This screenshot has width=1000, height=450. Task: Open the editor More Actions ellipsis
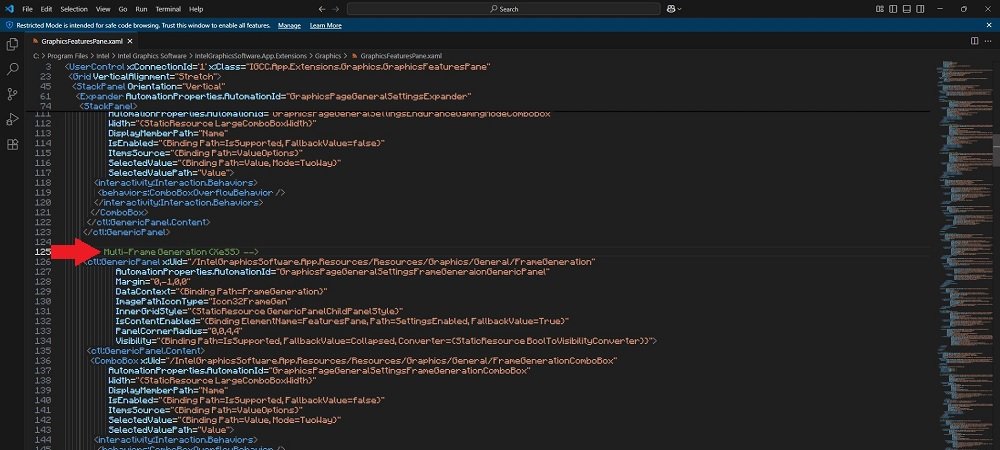[x=988, y=41]
